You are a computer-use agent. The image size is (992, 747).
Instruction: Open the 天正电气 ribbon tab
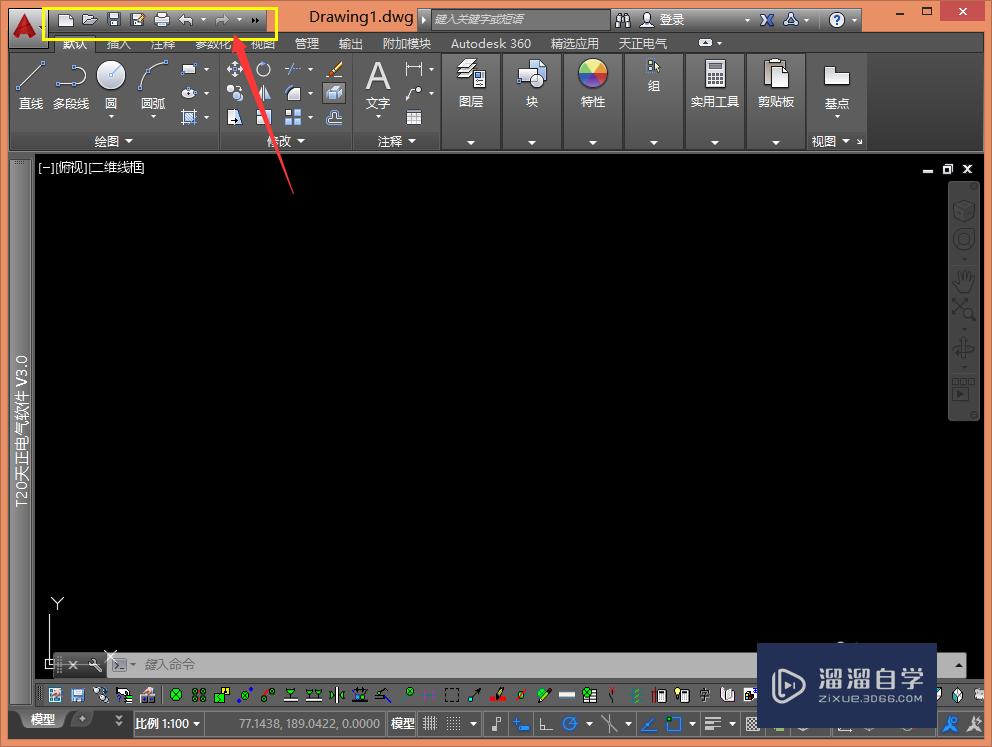tap(643, 44)
